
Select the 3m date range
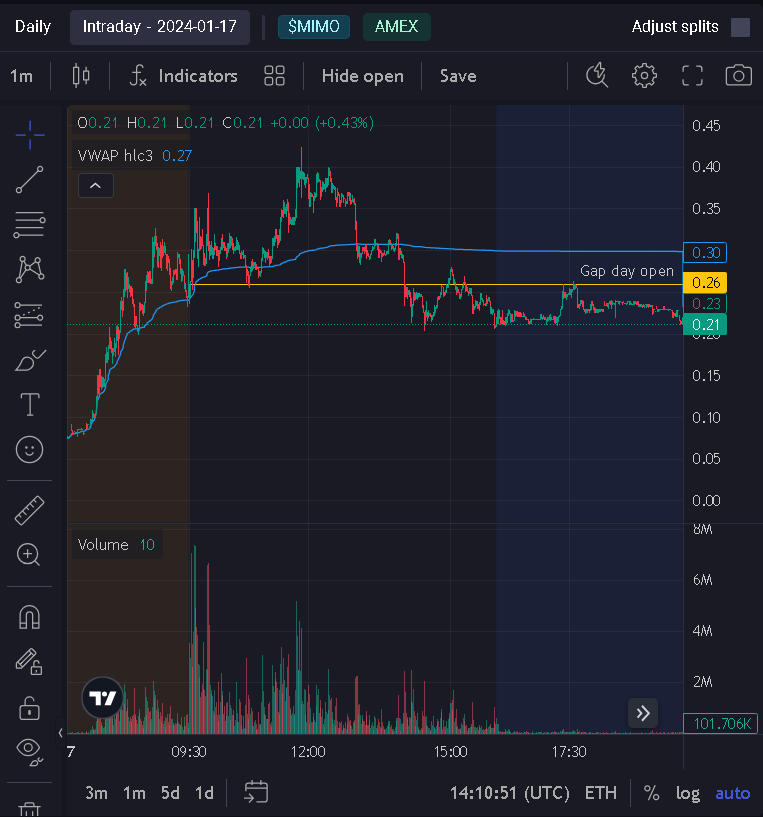click(x=96, y=793)
